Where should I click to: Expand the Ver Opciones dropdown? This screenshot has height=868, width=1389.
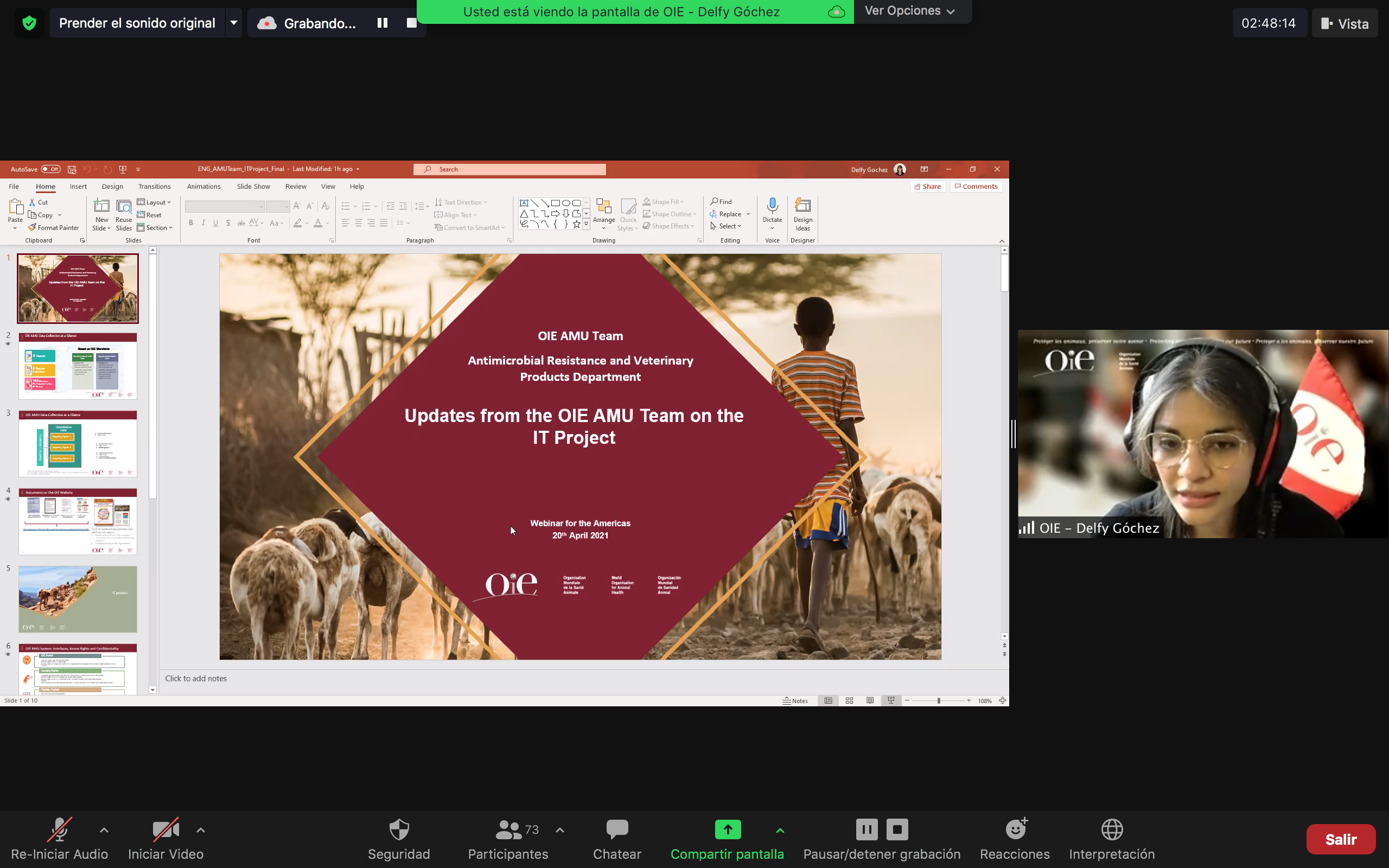910,11
